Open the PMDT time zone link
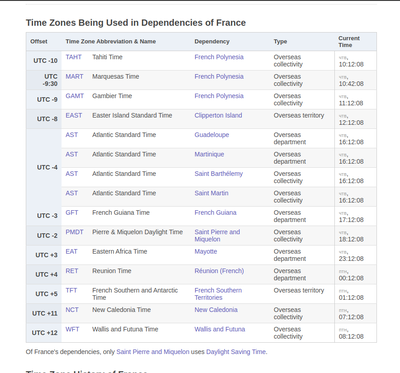The height and width of the screenshot is (373, 400). pyautogui.click(x=74, y=232)
